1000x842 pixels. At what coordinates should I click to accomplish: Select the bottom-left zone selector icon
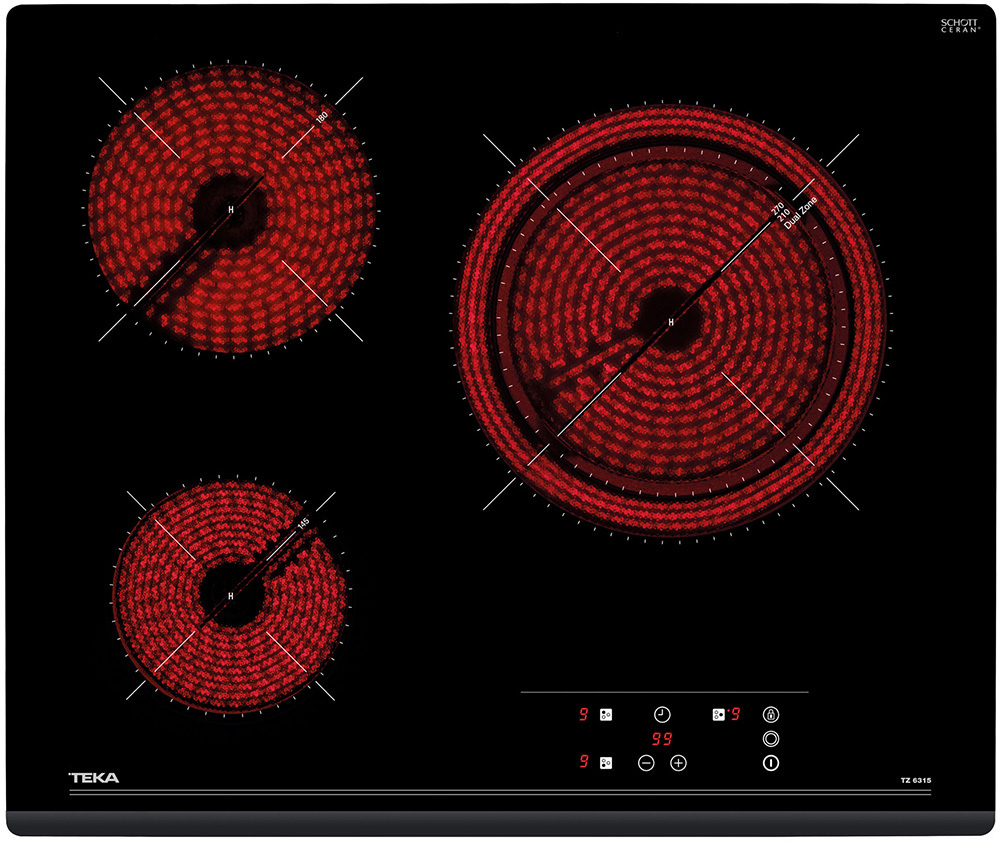click(605, 763)
